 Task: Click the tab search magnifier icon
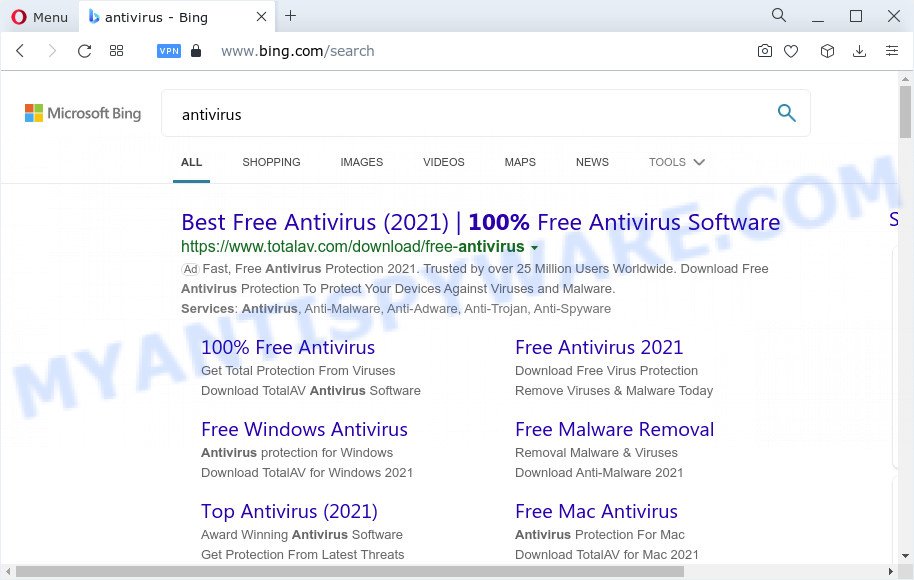coord(779,15)
